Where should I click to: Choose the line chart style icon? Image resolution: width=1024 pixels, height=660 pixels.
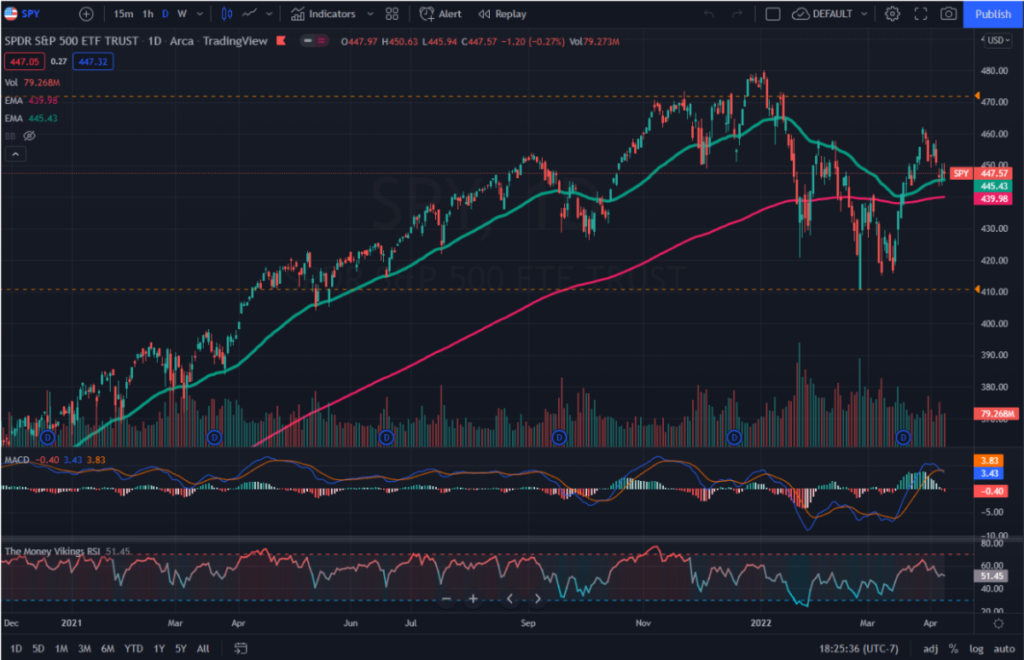tap(249, 14)
